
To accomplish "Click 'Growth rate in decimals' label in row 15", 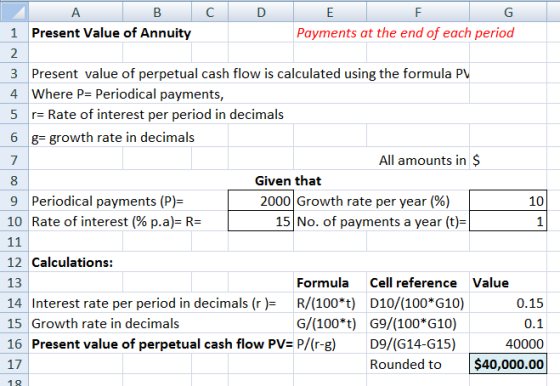I will coord(105,324).
